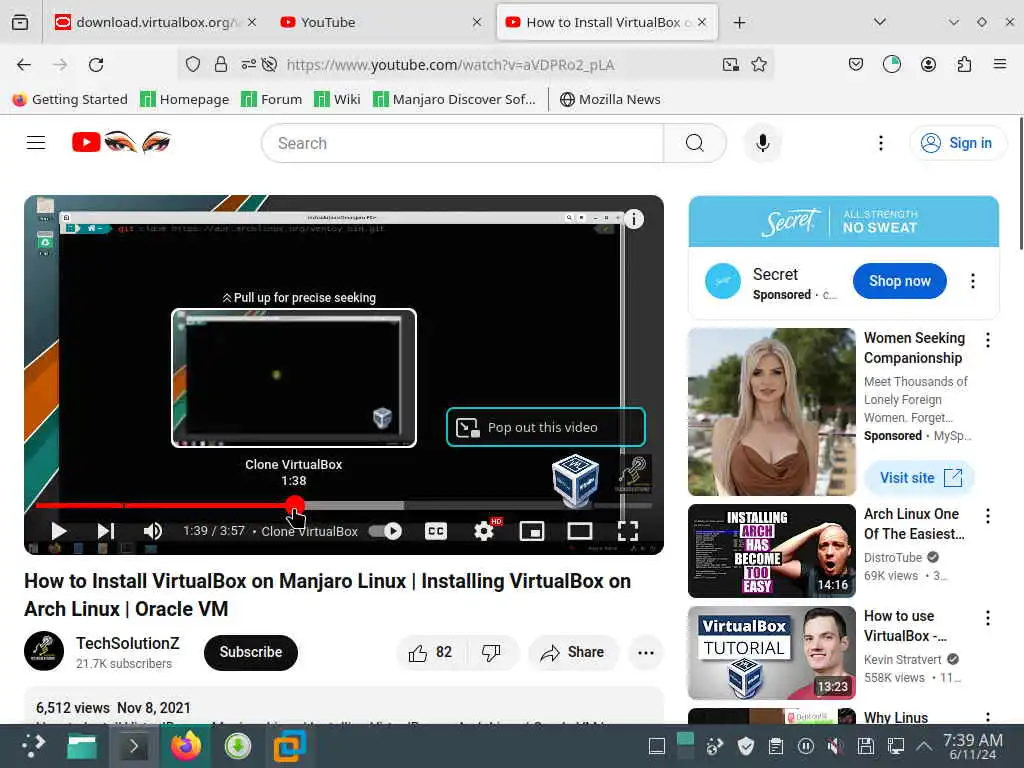Open file manager from taskbar
The image size is (1024, 768).
tap(82, 746)
